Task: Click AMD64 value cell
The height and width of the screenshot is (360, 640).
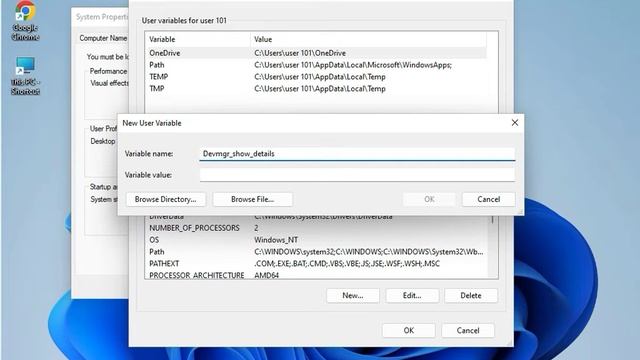Action: point(267,276)
